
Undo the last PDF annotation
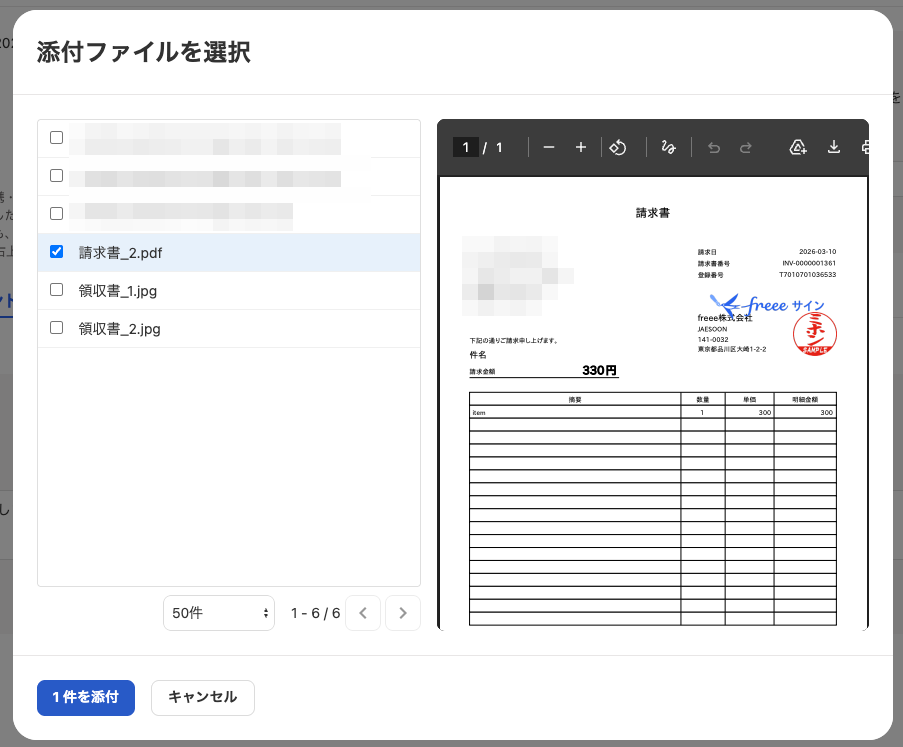coord(714,148)
